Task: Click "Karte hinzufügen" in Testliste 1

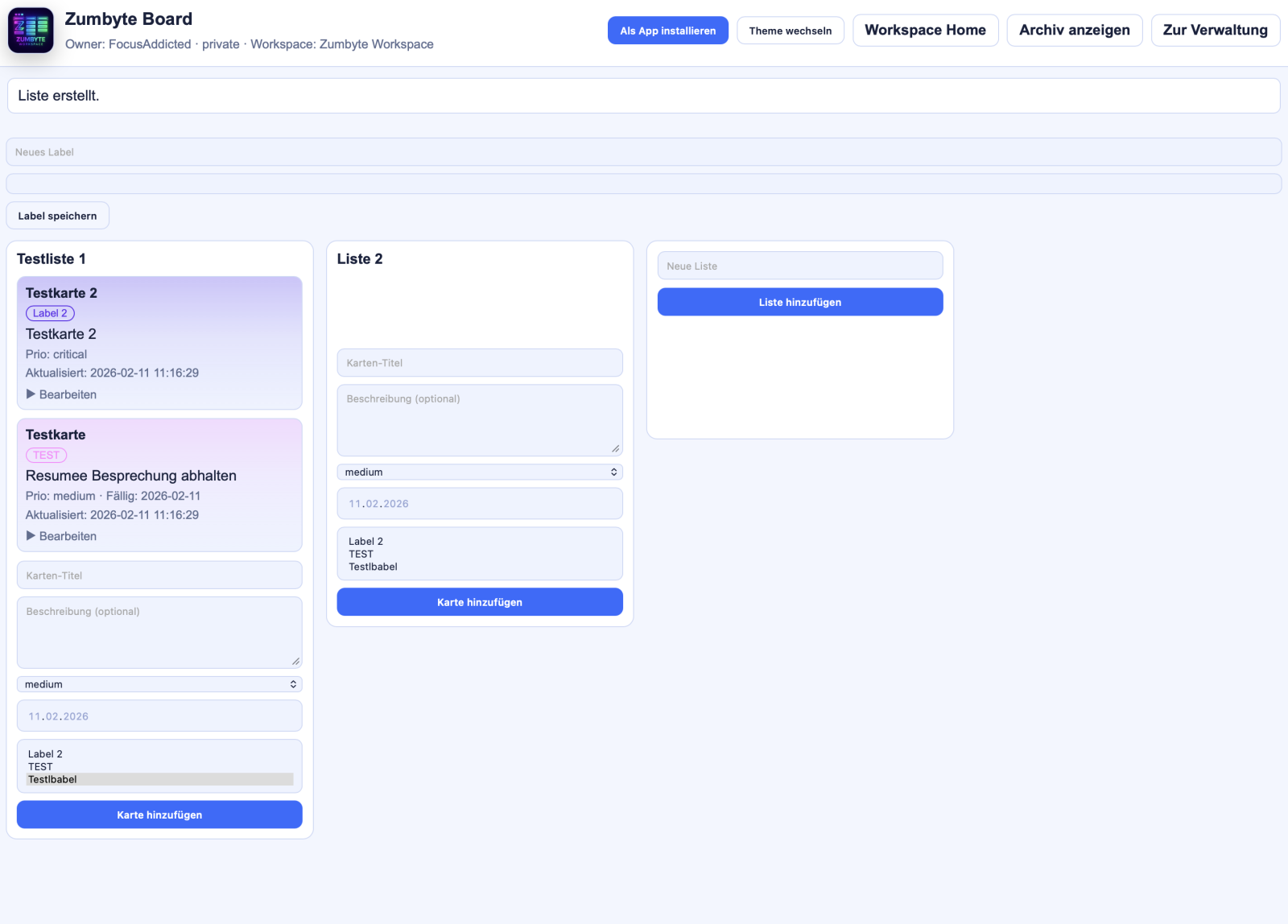Action: point(159,815)
